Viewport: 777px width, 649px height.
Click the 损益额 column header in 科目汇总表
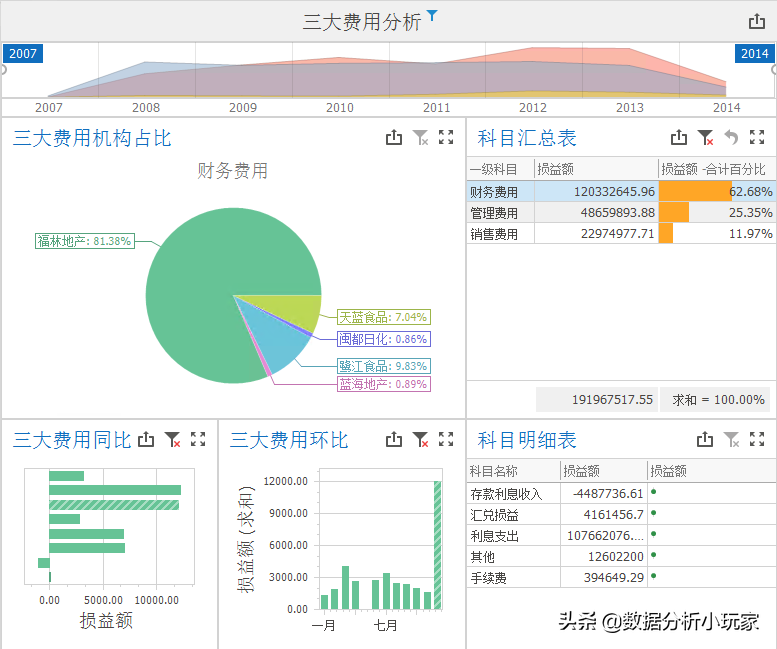[595, 169]
